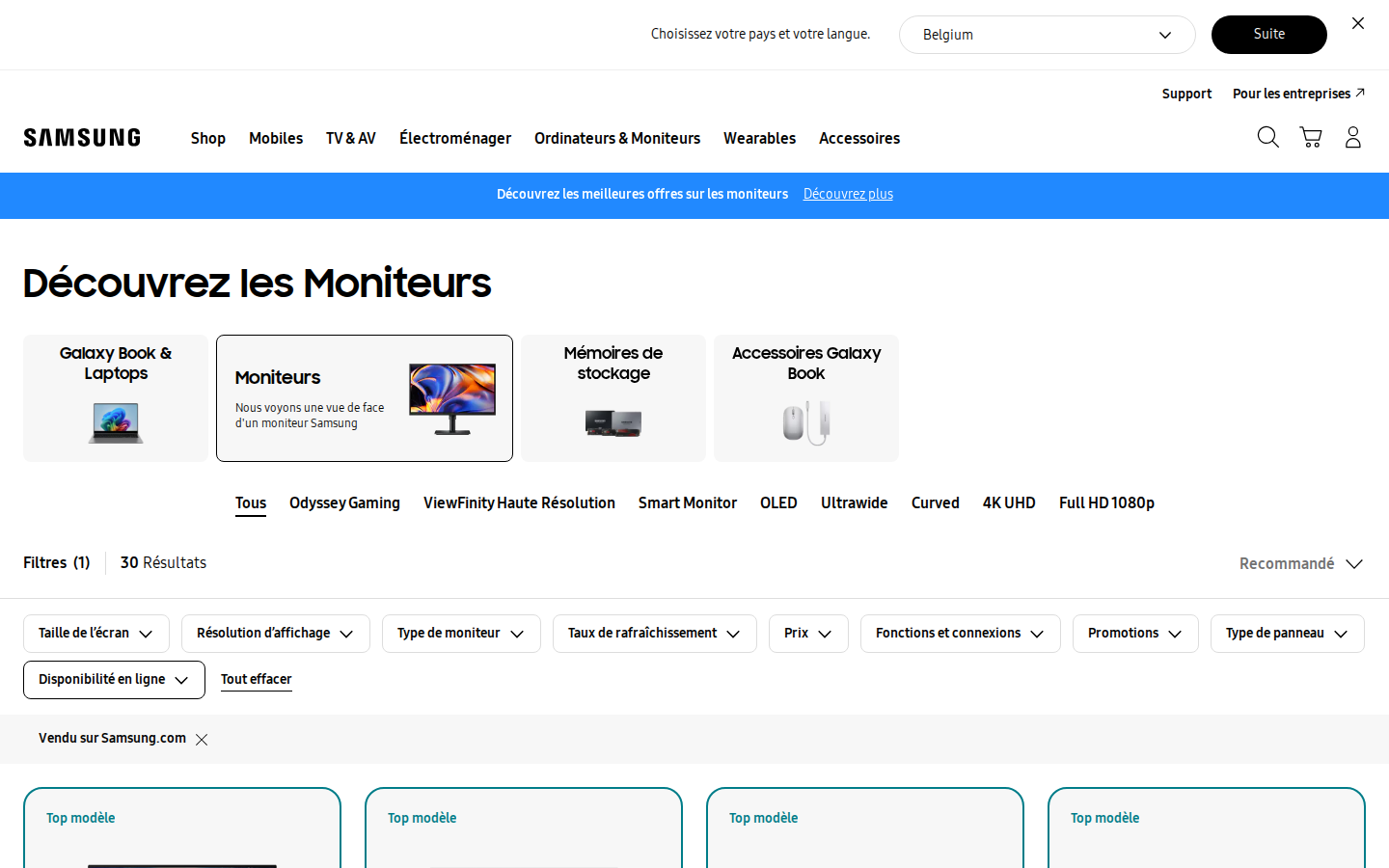The height and width of the screenshot is (868, 1389).
Task: Open the Accessoires Galaxy Book card
Action: point(806,398)
